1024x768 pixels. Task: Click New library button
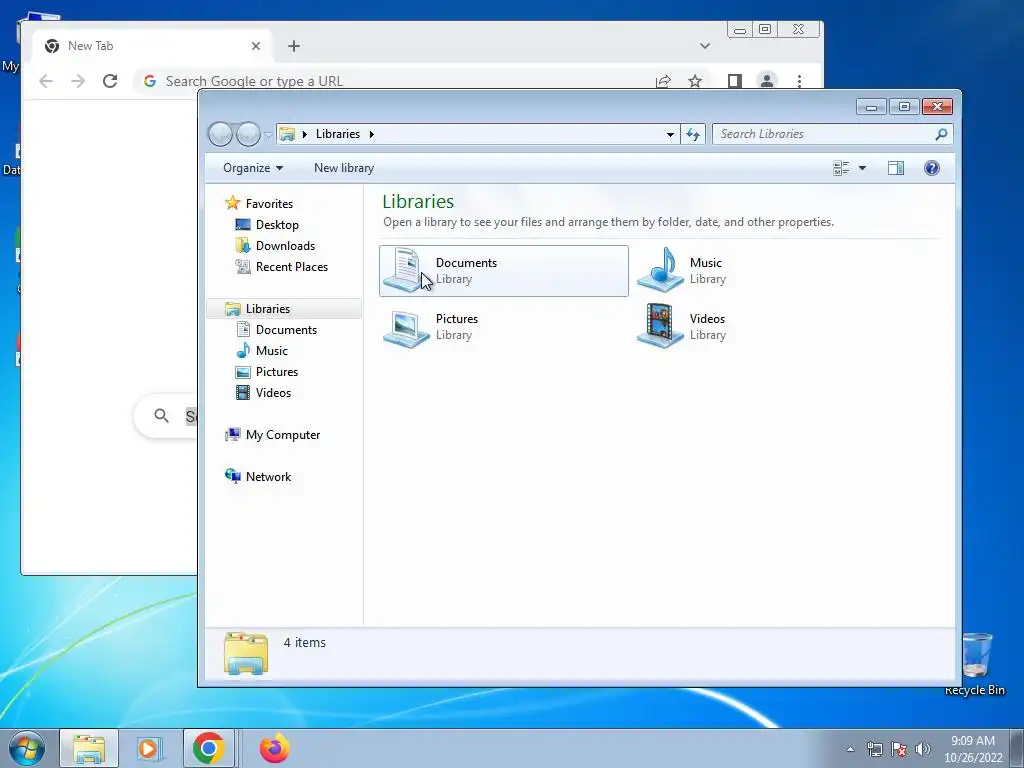click(344, 168)
